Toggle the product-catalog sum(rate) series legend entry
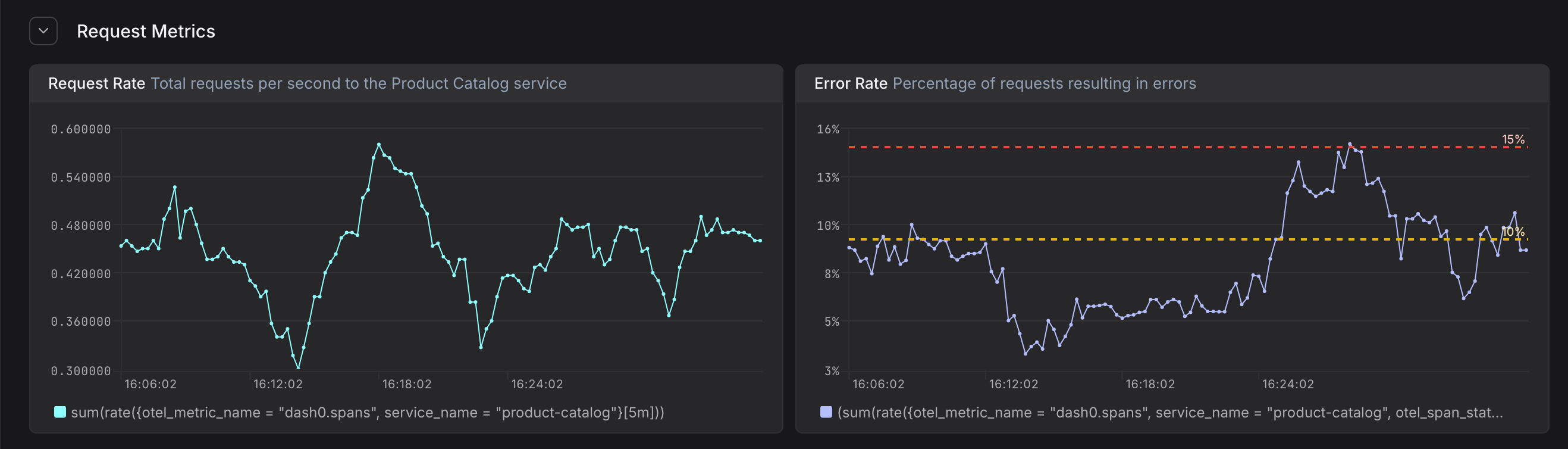 368,413
